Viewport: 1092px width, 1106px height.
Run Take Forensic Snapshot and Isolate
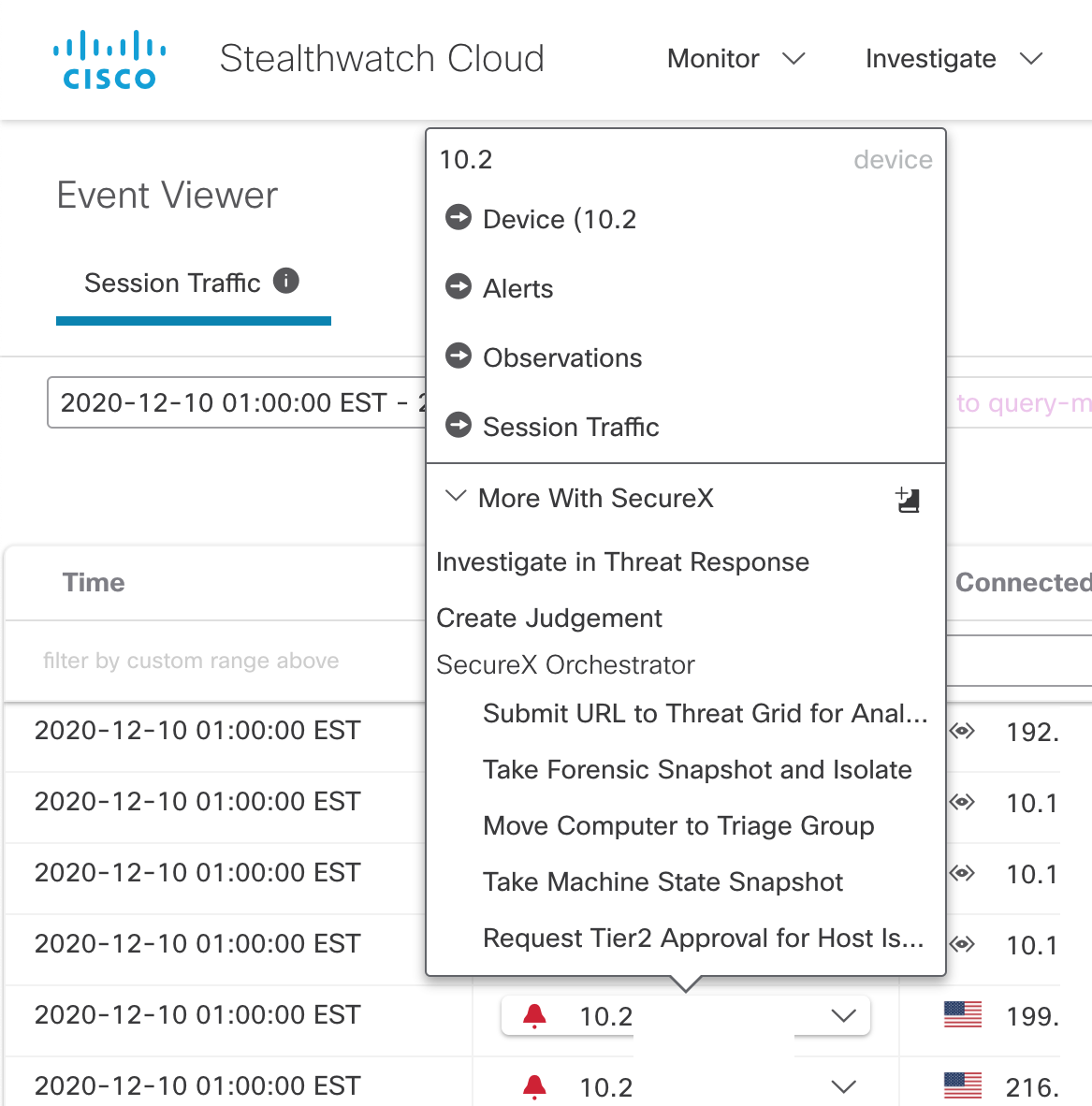[x=697, y=770]
